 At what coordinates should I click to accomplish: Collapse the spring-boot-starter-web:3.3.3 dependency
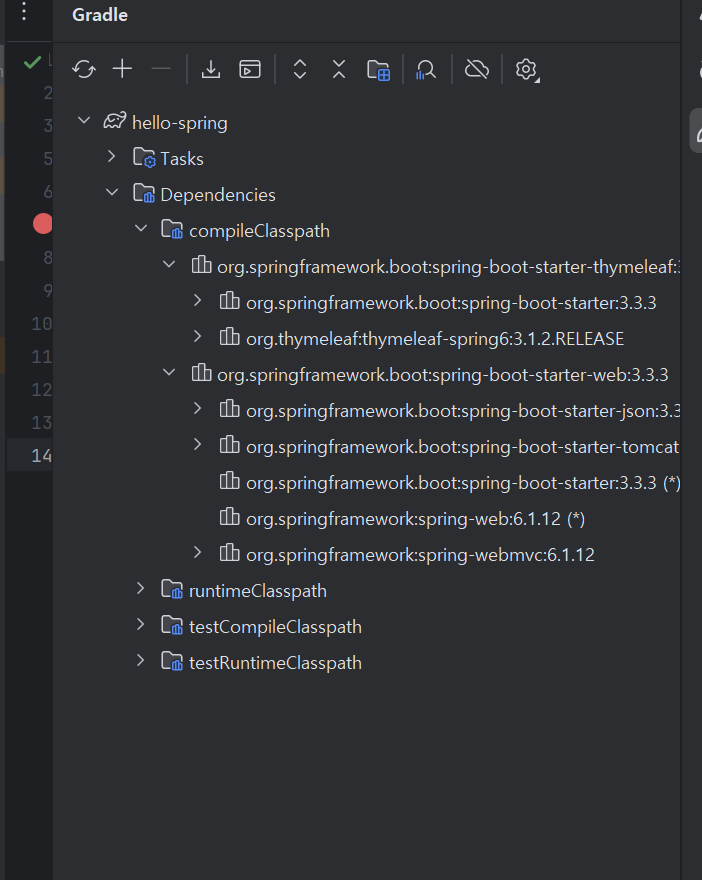tap(169, 372)
